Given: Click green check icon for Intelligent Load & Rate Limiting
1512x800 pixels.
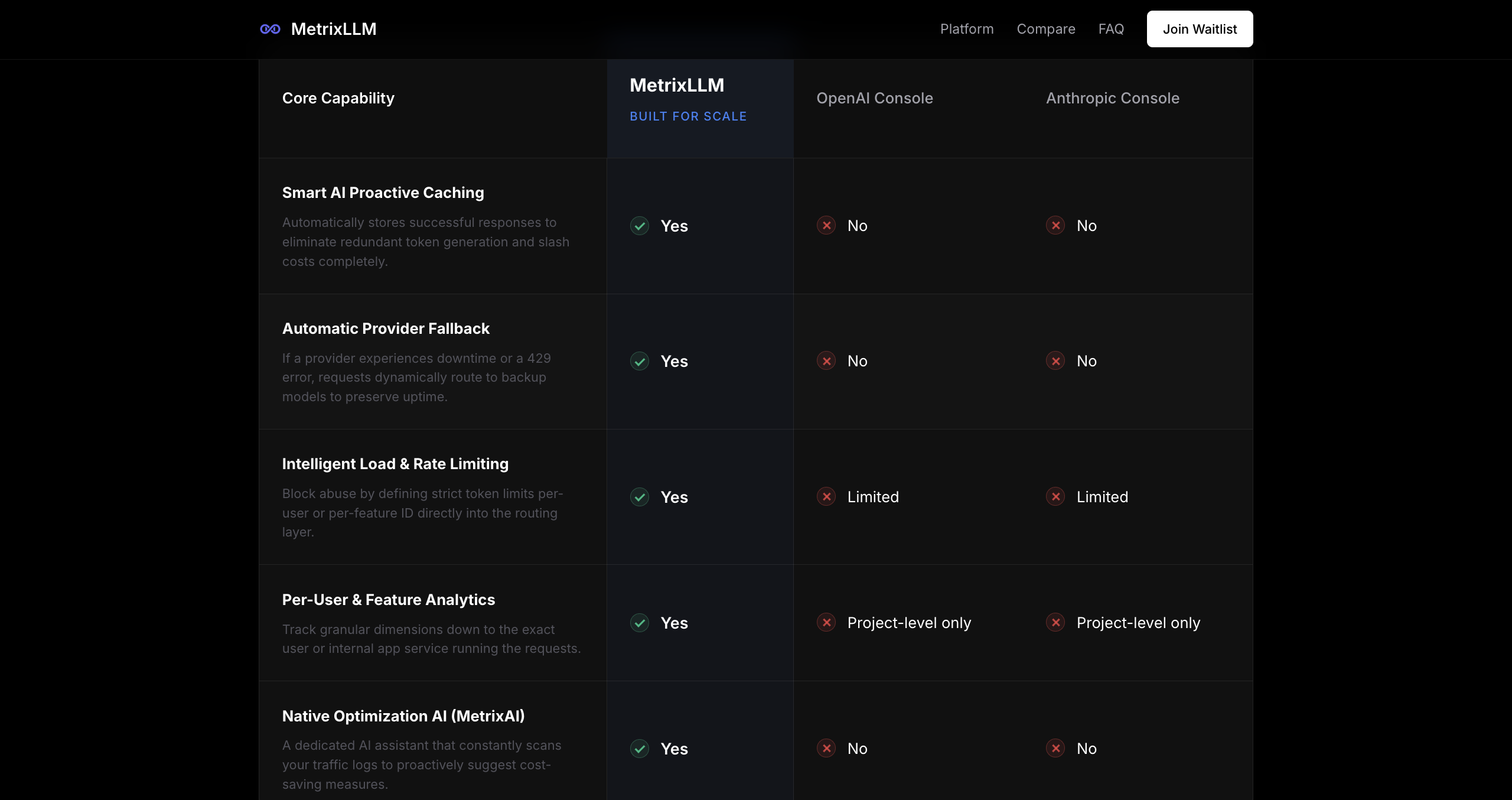Looking at the screenshot, I should [640, 497].
